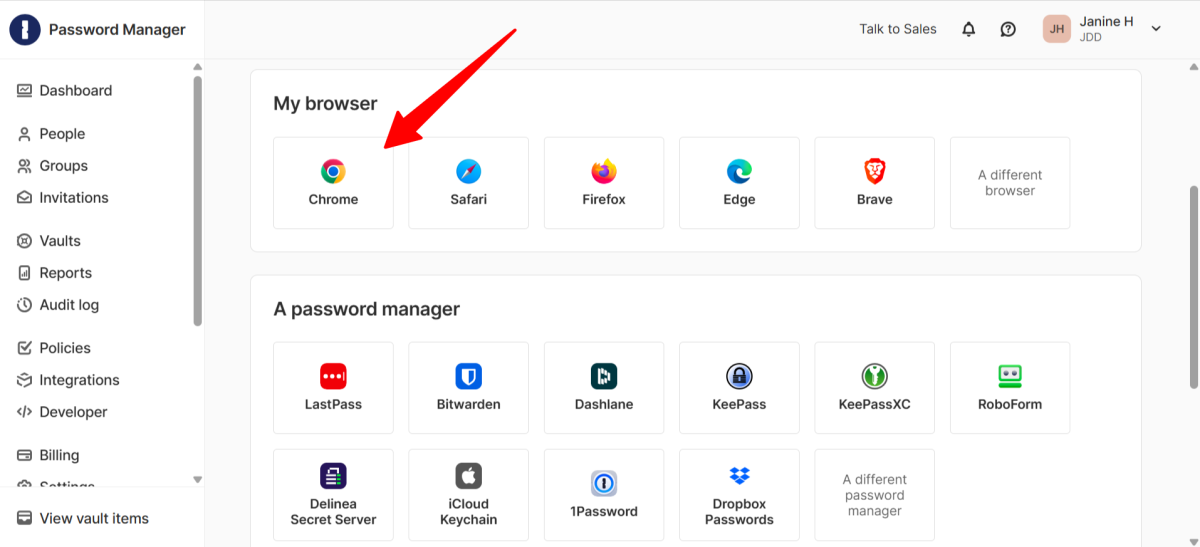This screenshot has width=1200, height=547.
Task: Click the Chrome label text
Action: click(x=333, y=199)
